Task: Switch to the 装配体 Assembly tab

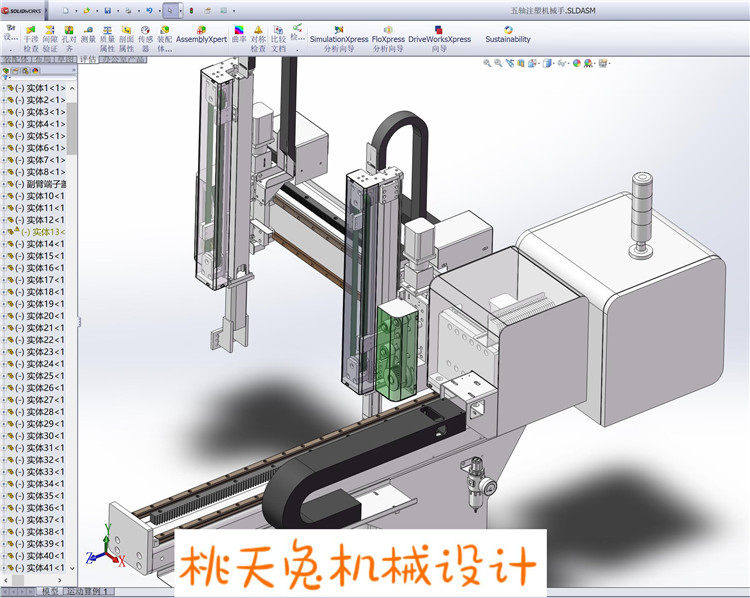Action: point(15,59)
